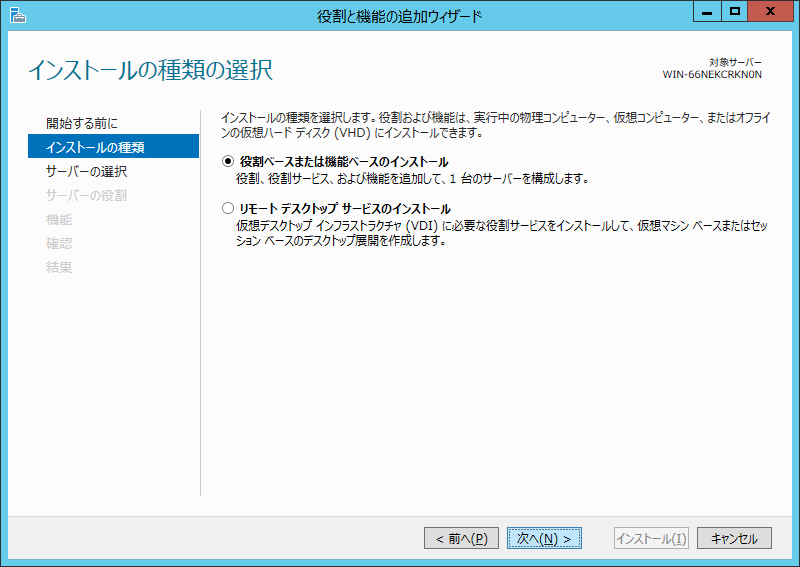Viewport: 800px width, 567px height.
Task: Minimize the wizard window
Action: [709, 12]
